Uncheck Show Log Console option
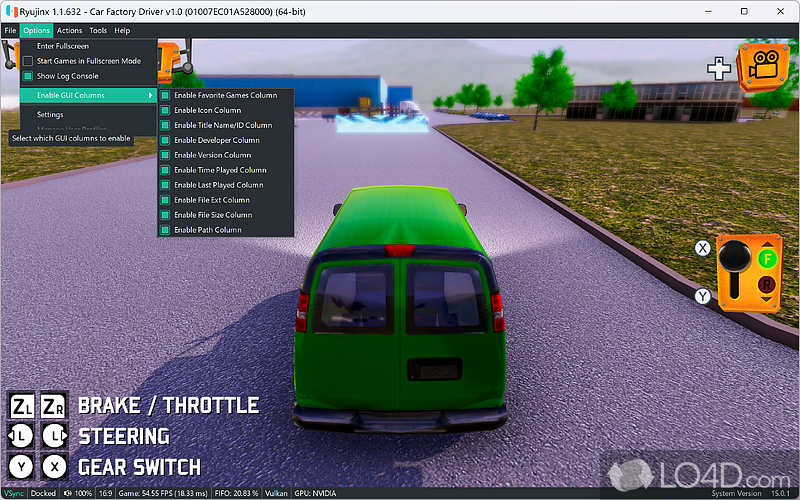Image resolution: width=800 pixels, height=500 pixels. pos(28,76)
